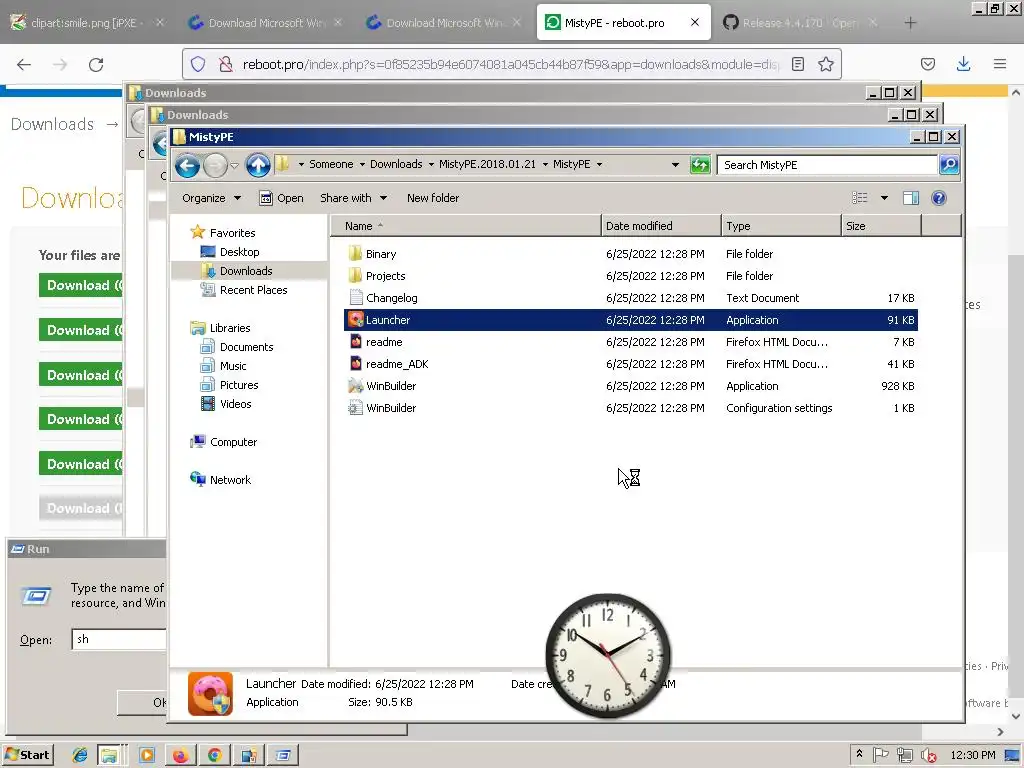Click Open in explorer toolbar

(x=281, y=198)
